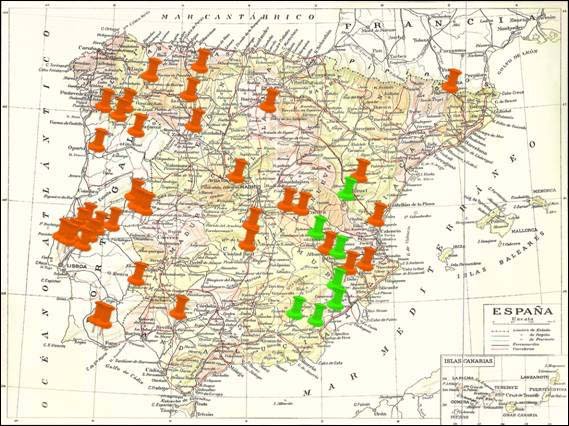This screenshot has height=426, width=569.
Task: Click the orange pin on the coast near Castellón de la Plana
Action: click(x=378, y=214)
